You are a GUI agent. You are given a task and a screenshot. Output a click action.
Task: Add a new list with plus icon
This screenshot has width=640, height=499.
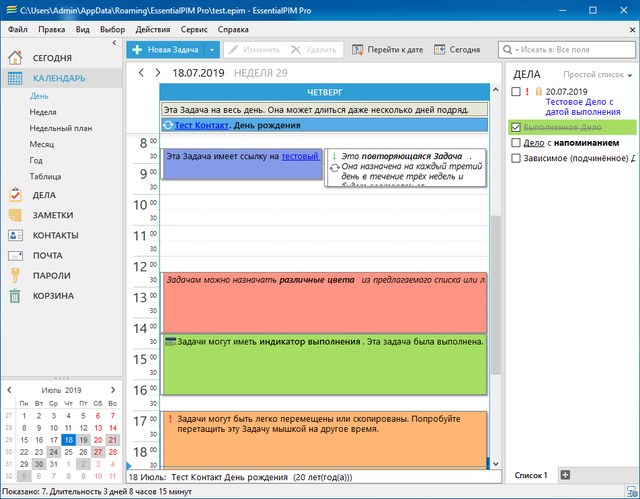565,474
